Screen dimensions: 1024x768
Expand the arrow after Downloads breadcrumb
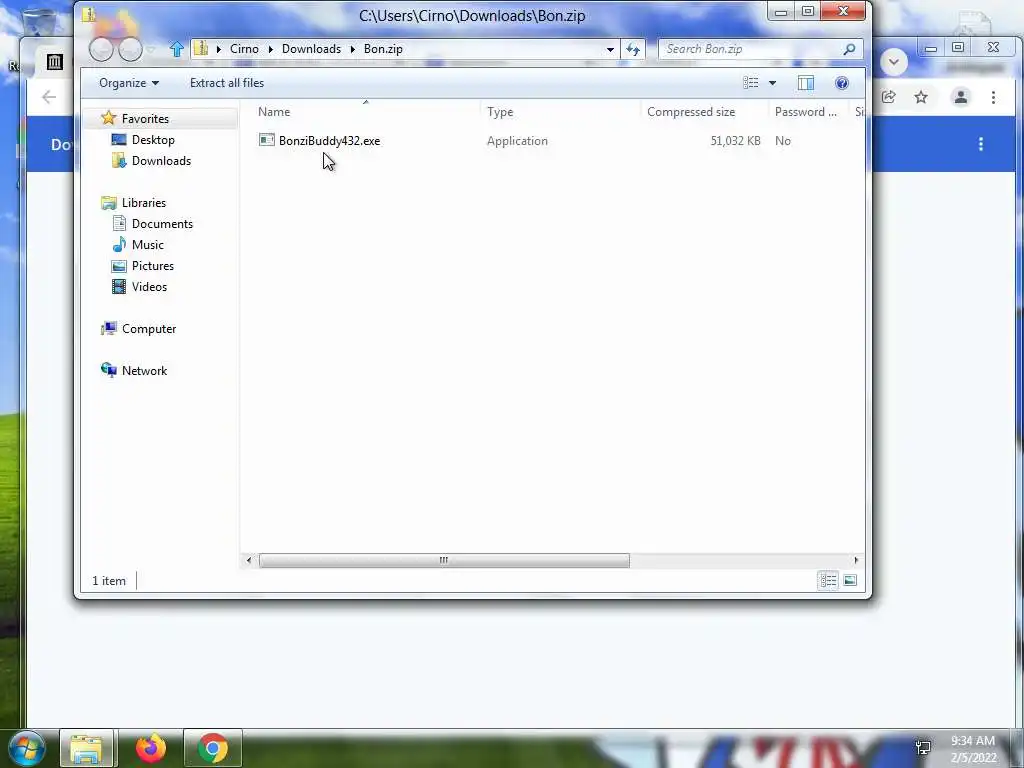coord(353,49)
